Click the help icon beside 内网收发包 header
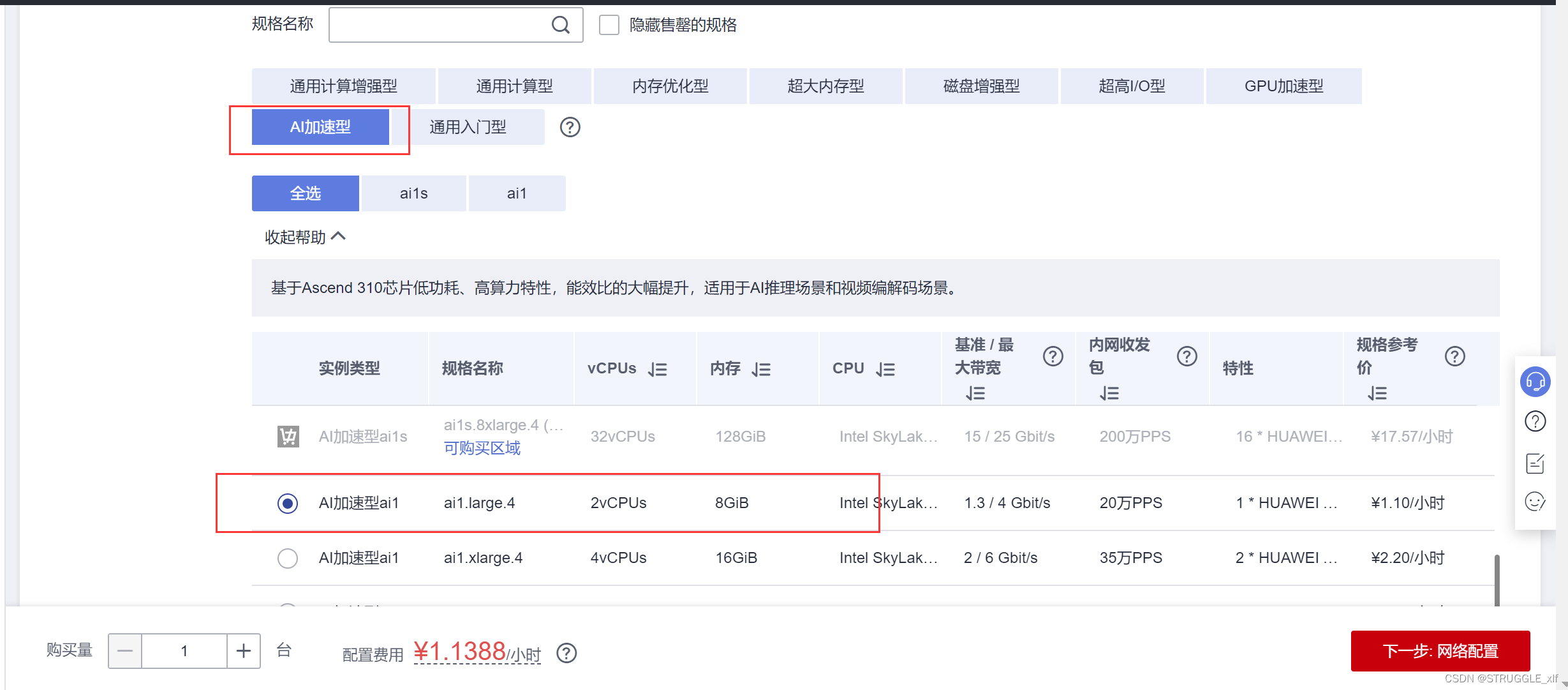Viewport: 1568px width, 690px height. (1187, 356)
